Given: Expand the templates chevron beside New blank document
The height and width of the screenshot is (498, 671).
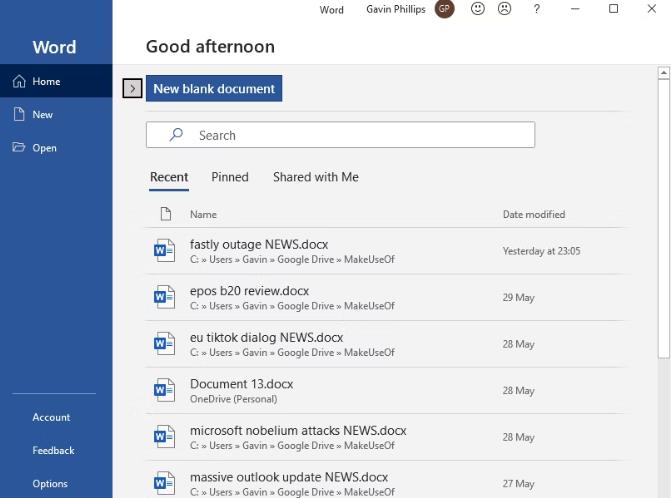Looking at the screenshot, I should tap(132, 89).
